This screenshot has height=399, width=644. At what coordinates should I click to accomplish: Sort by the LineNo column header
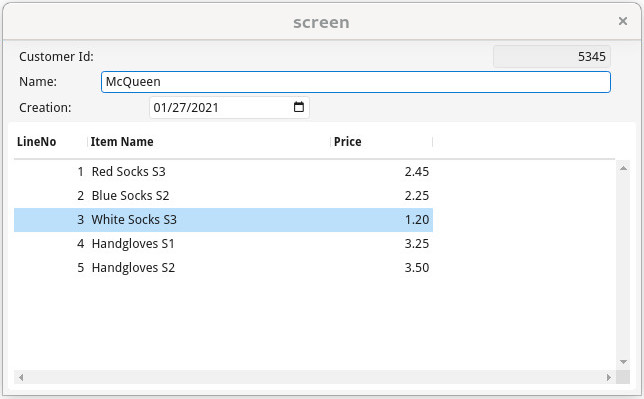(51, 142)
